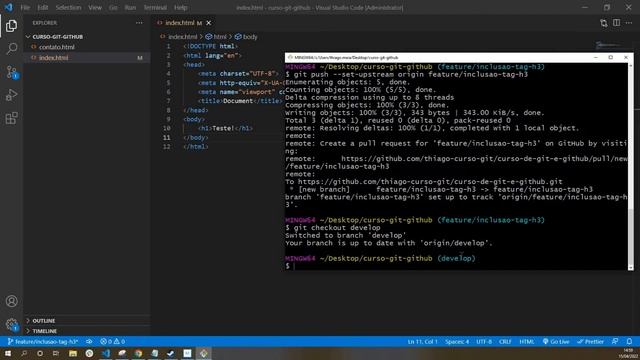The image size is (640, 360).
Task: Open the Edit menu
Action: click(x=42, y=7)
